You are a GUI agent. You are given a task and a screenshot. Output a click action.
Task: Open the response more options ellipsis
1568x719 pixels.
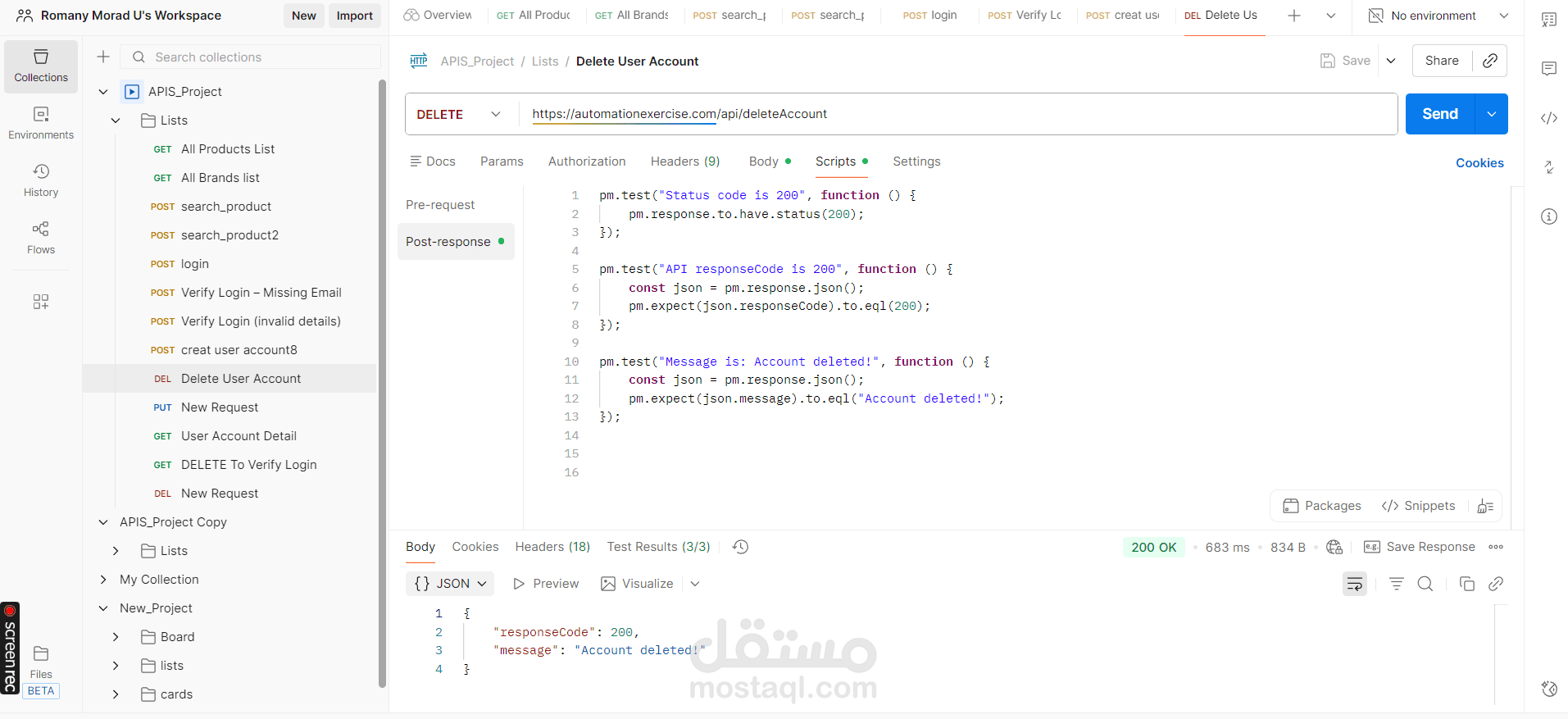[x=1496, y=547]
